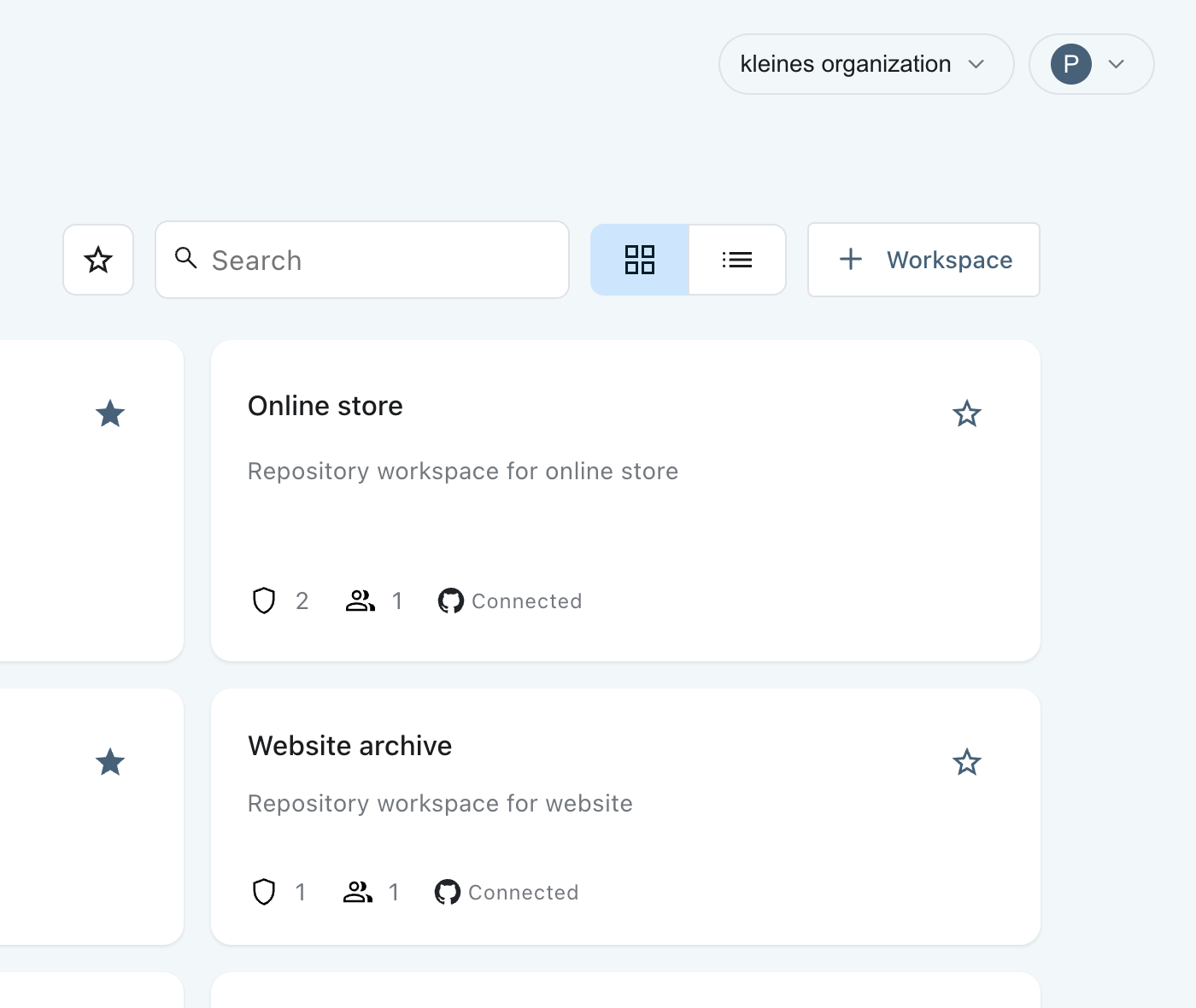Viewport: 1196px width, 1008px height.
Task: Click 'Connected' status on Online store
Action: pos(527,601)
